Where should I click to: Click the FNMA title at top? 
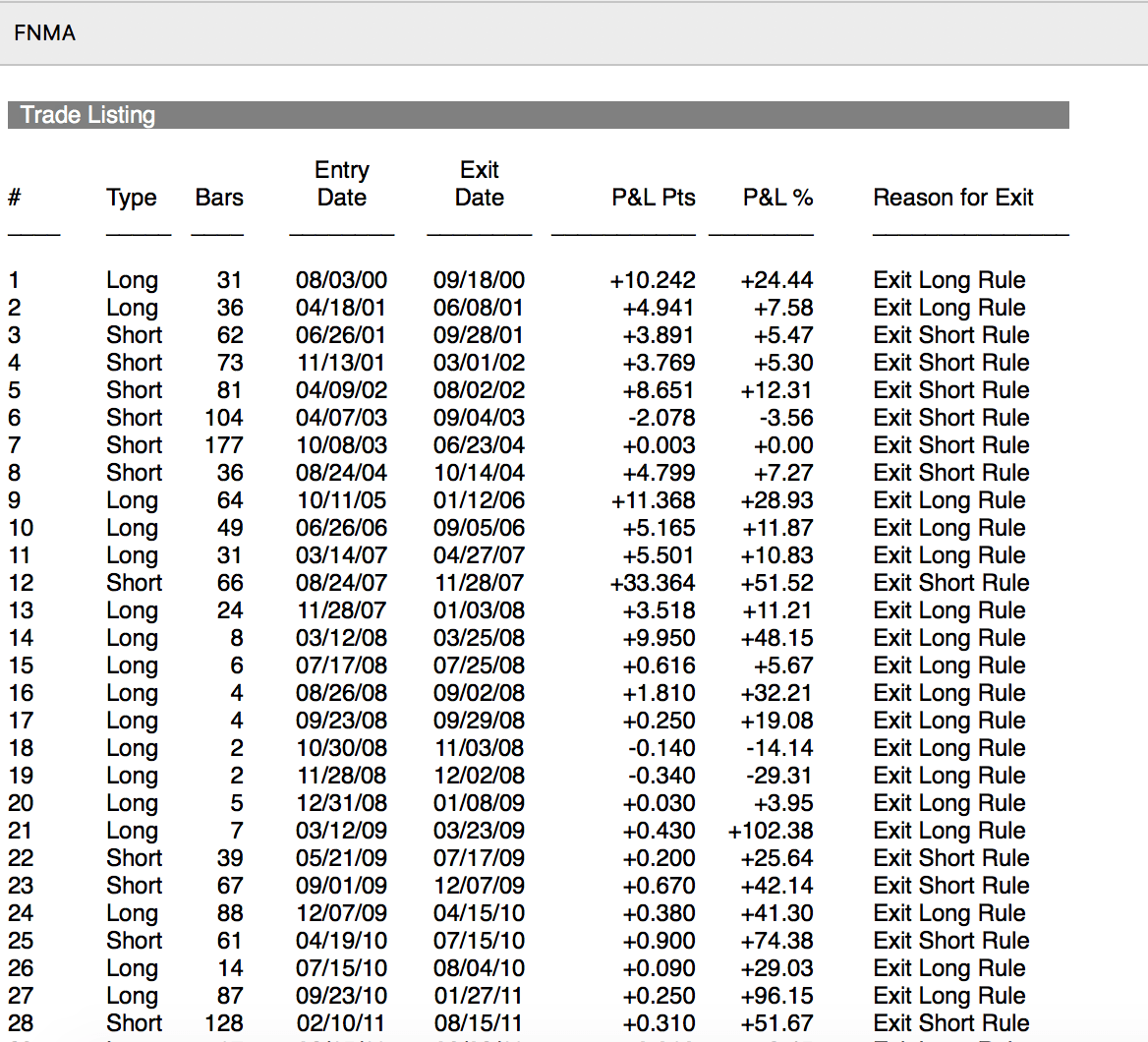pos(45,33)
